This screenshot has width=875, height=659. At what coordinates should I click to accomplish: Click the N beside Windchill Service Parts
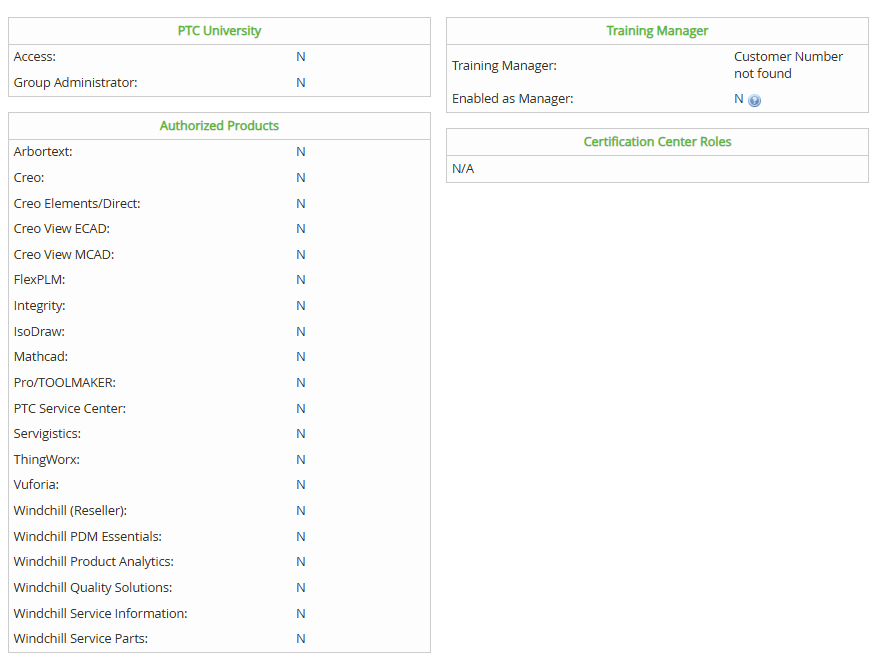click(301, 638)
